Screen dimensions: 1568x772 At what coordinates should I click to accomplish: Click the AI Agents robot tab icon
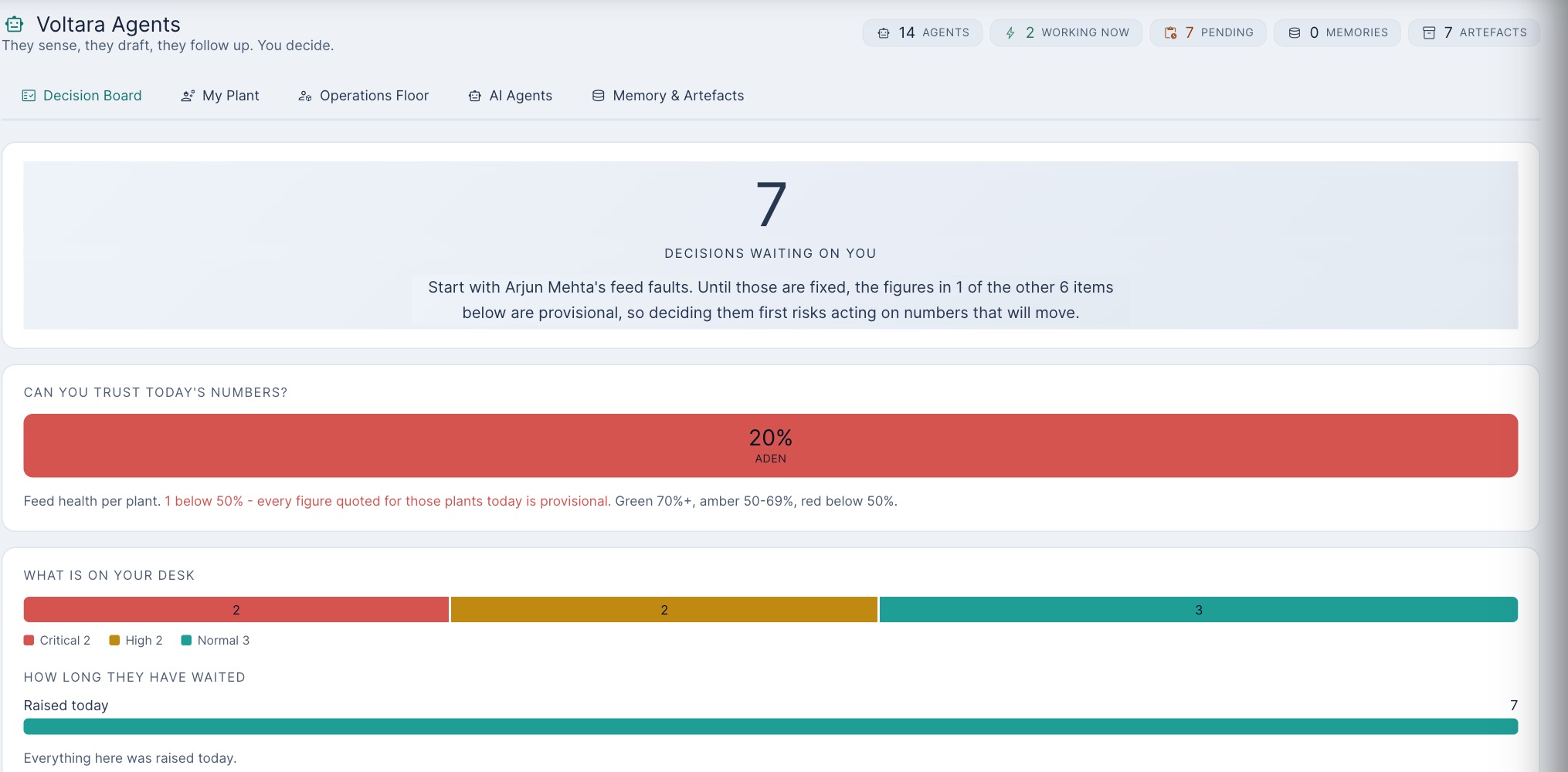(x=475, y=96)
